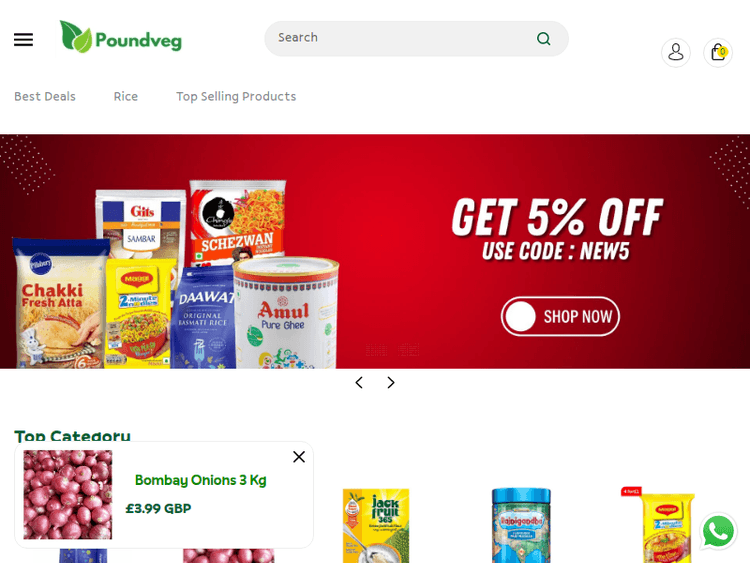The height and width of the screenshot is (563, 750).
Task: Open the user account icon
Action: click(675, 52)
